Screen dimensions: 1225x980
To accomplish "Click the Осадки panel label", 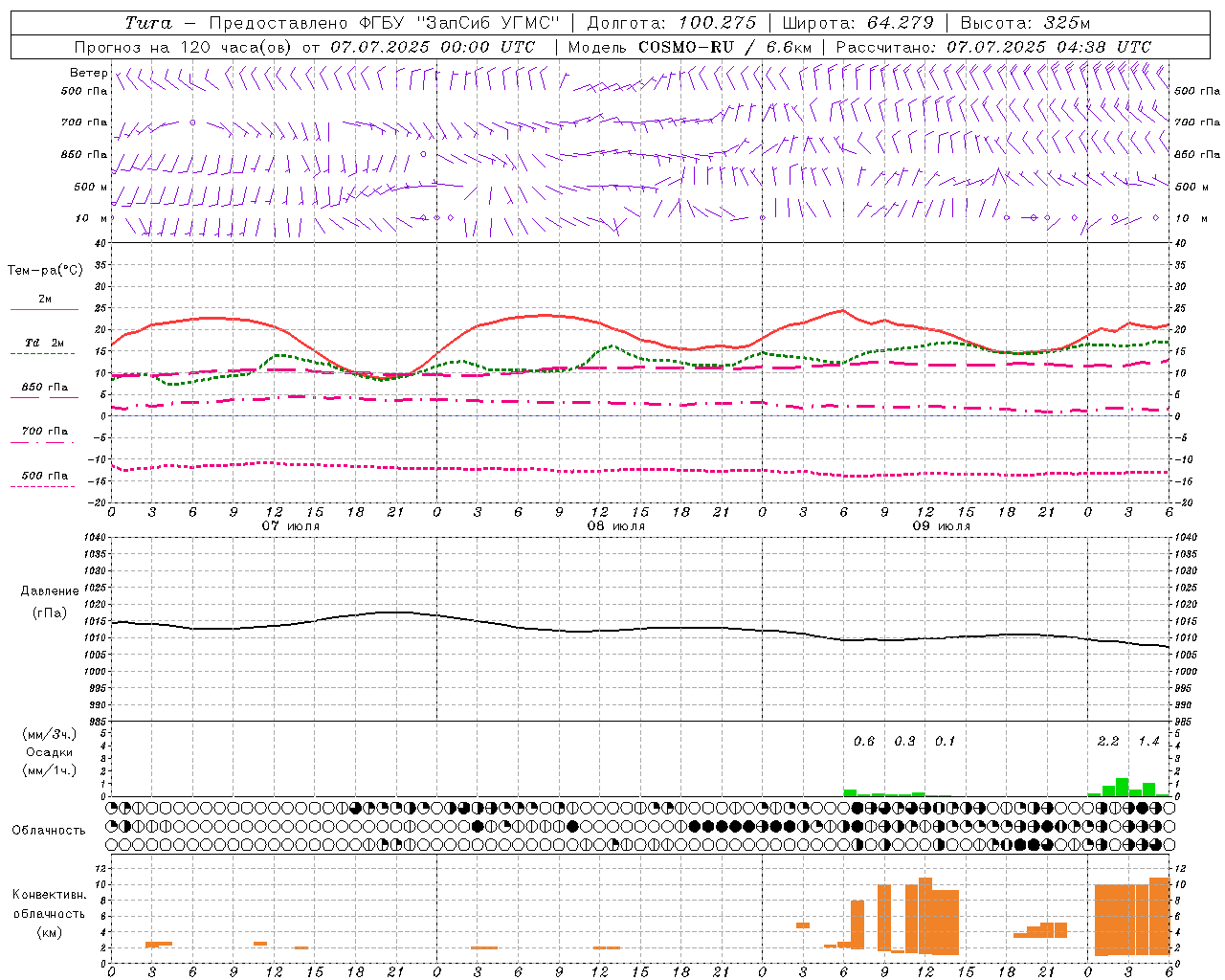I will [x=49, y=752].
